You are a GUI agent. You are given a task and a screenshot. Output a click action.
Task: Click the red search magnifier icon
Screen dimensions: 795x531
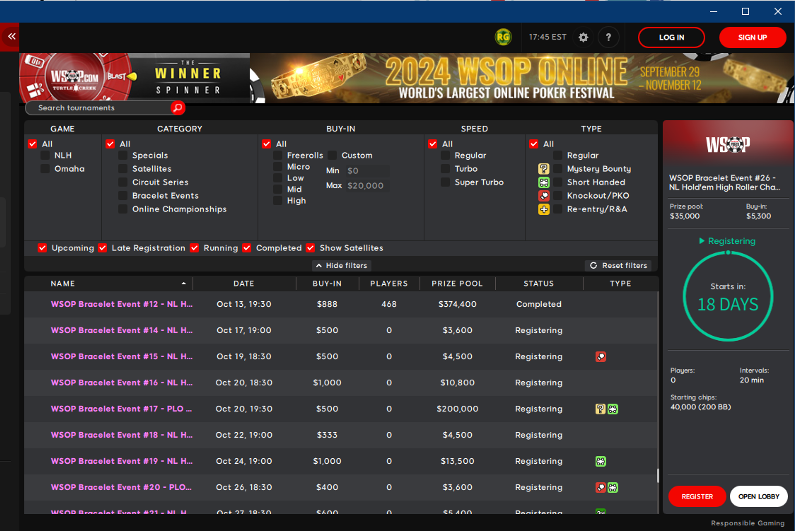[x=177, y=108]
